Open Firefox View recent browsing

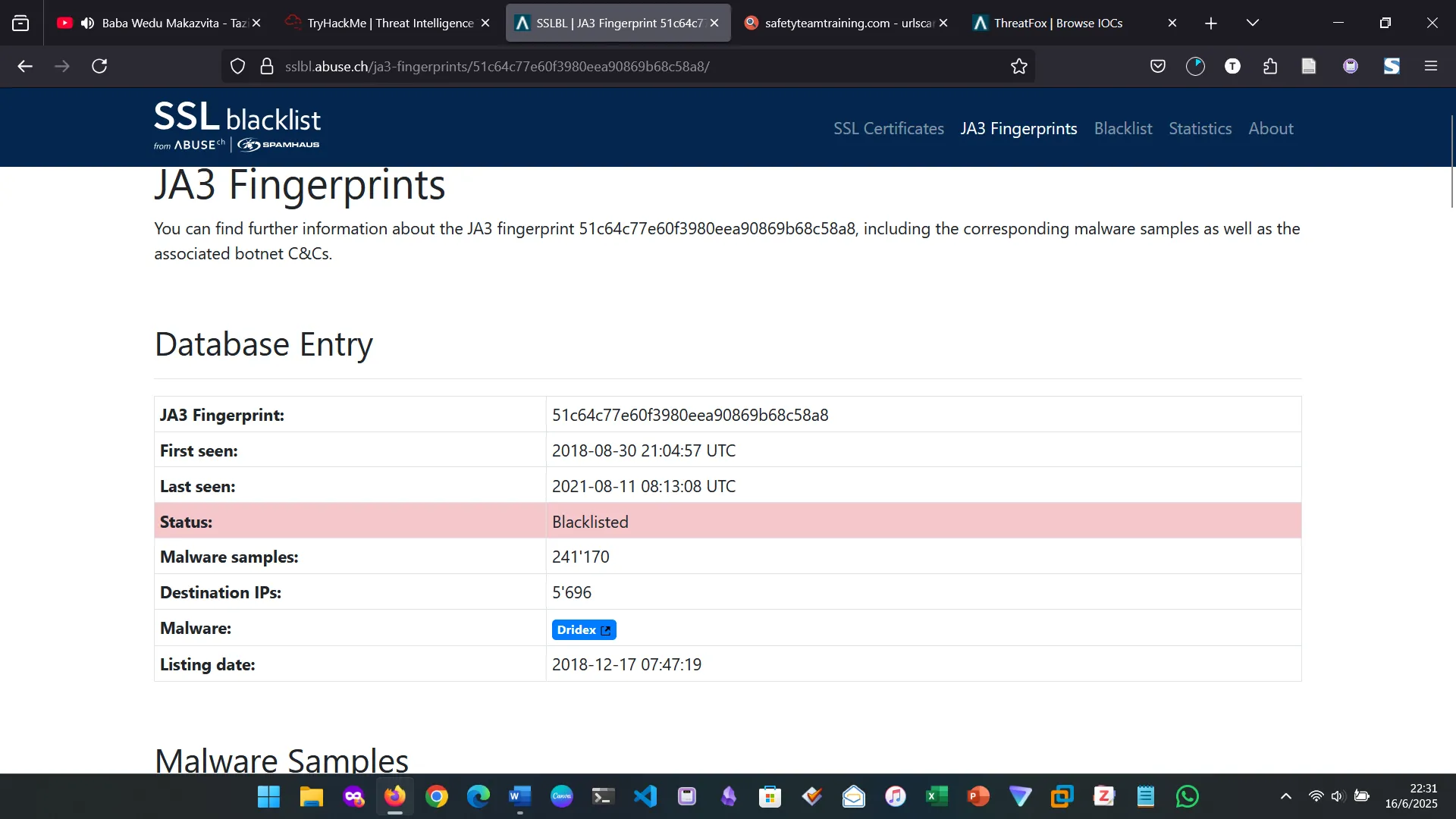click(x=20, y=23)
